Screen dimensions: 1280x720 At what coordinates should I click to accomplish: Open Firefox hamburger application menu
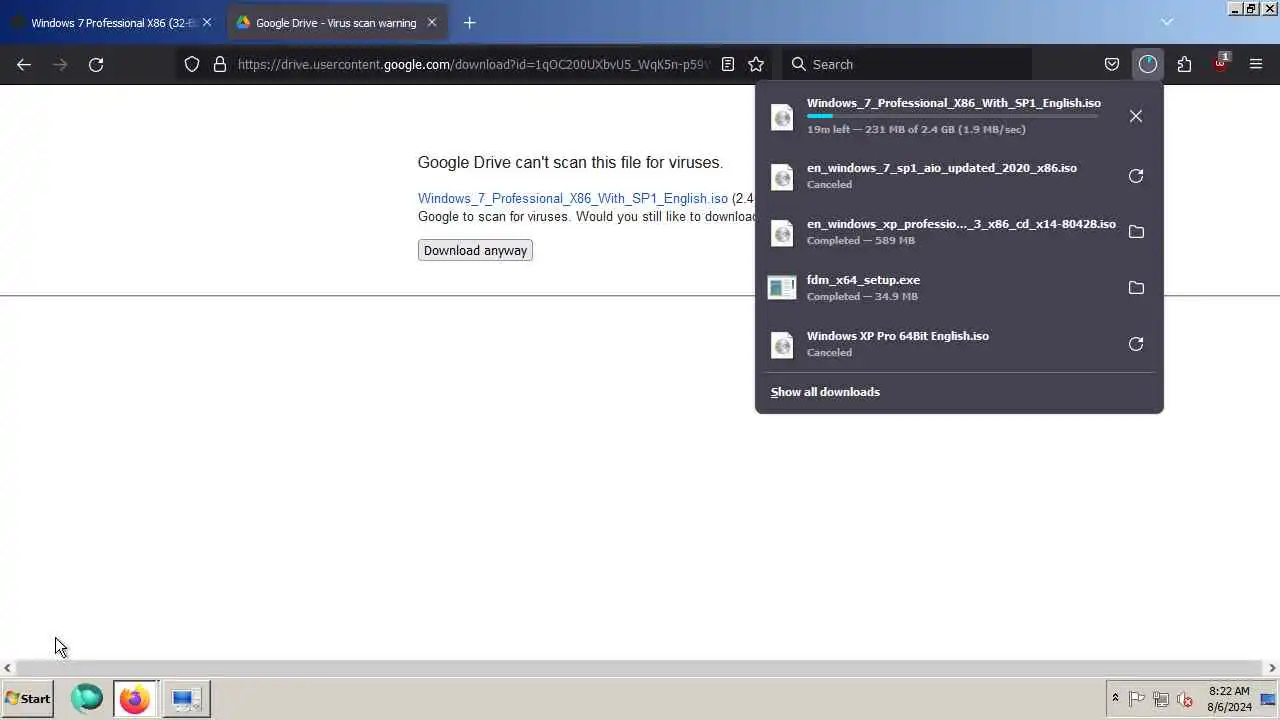tap(1256, 64)
